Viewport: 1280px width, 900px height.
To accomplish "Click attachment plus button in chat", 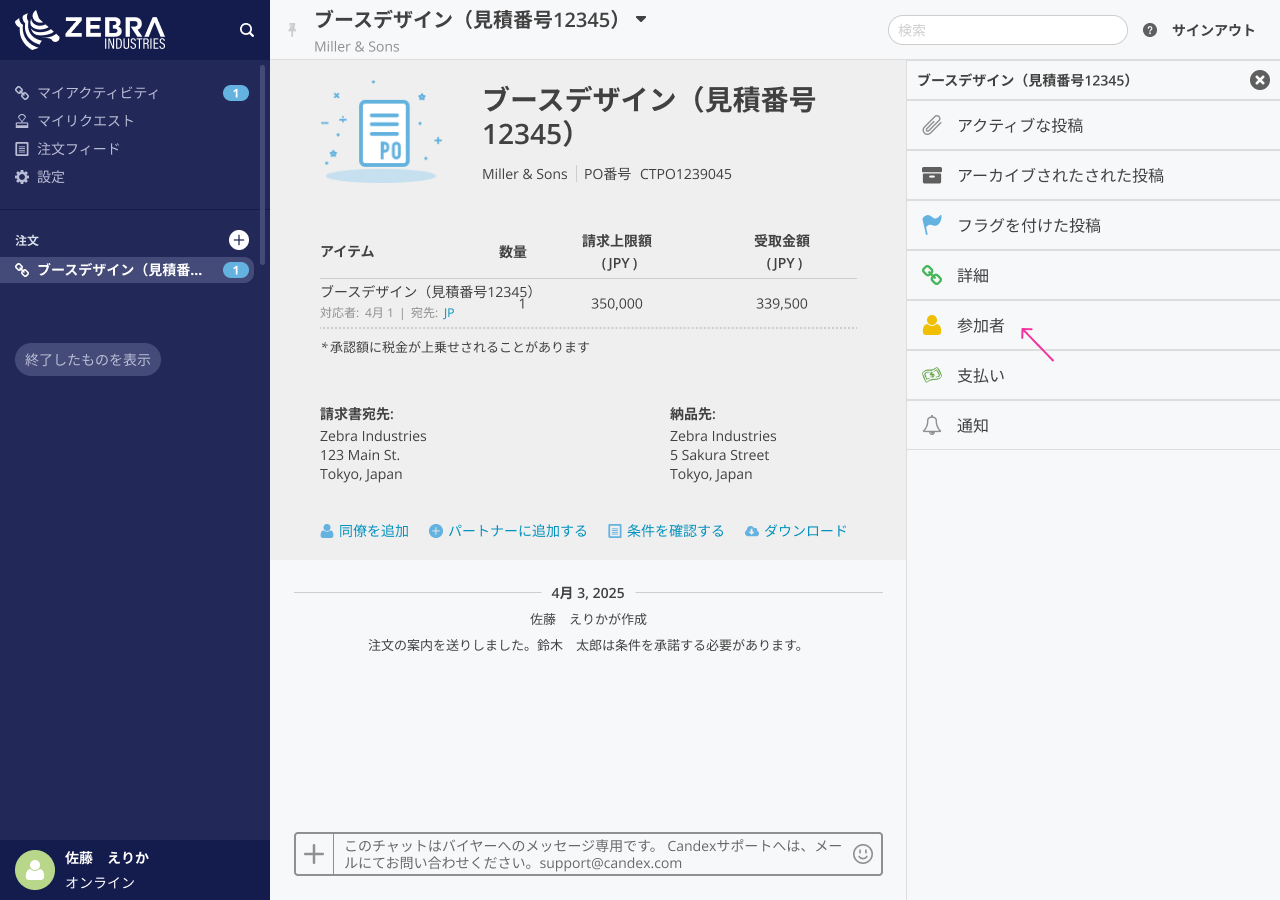I will (314, 854).
